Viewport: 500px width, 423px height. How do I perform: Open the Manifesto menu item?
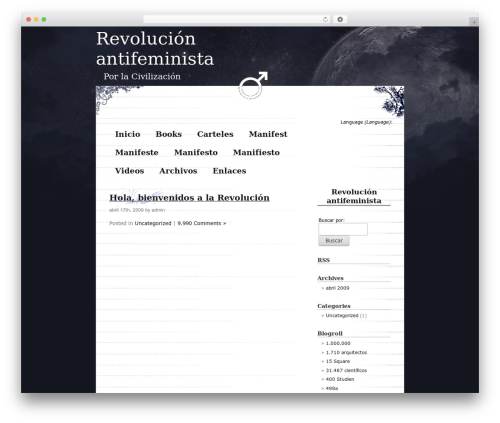196,152
